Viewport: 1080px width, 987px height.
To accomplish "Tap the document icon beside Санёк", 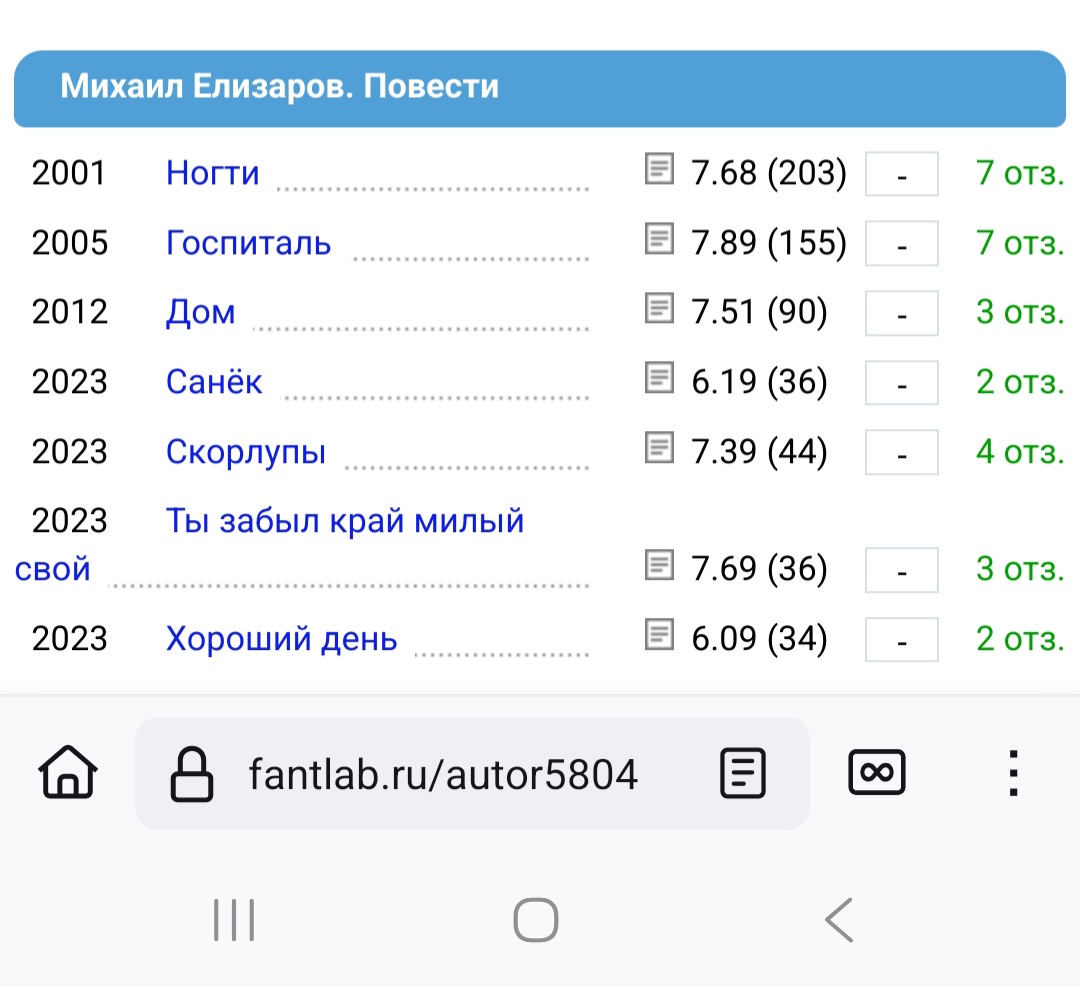I will tap(658, 377).
